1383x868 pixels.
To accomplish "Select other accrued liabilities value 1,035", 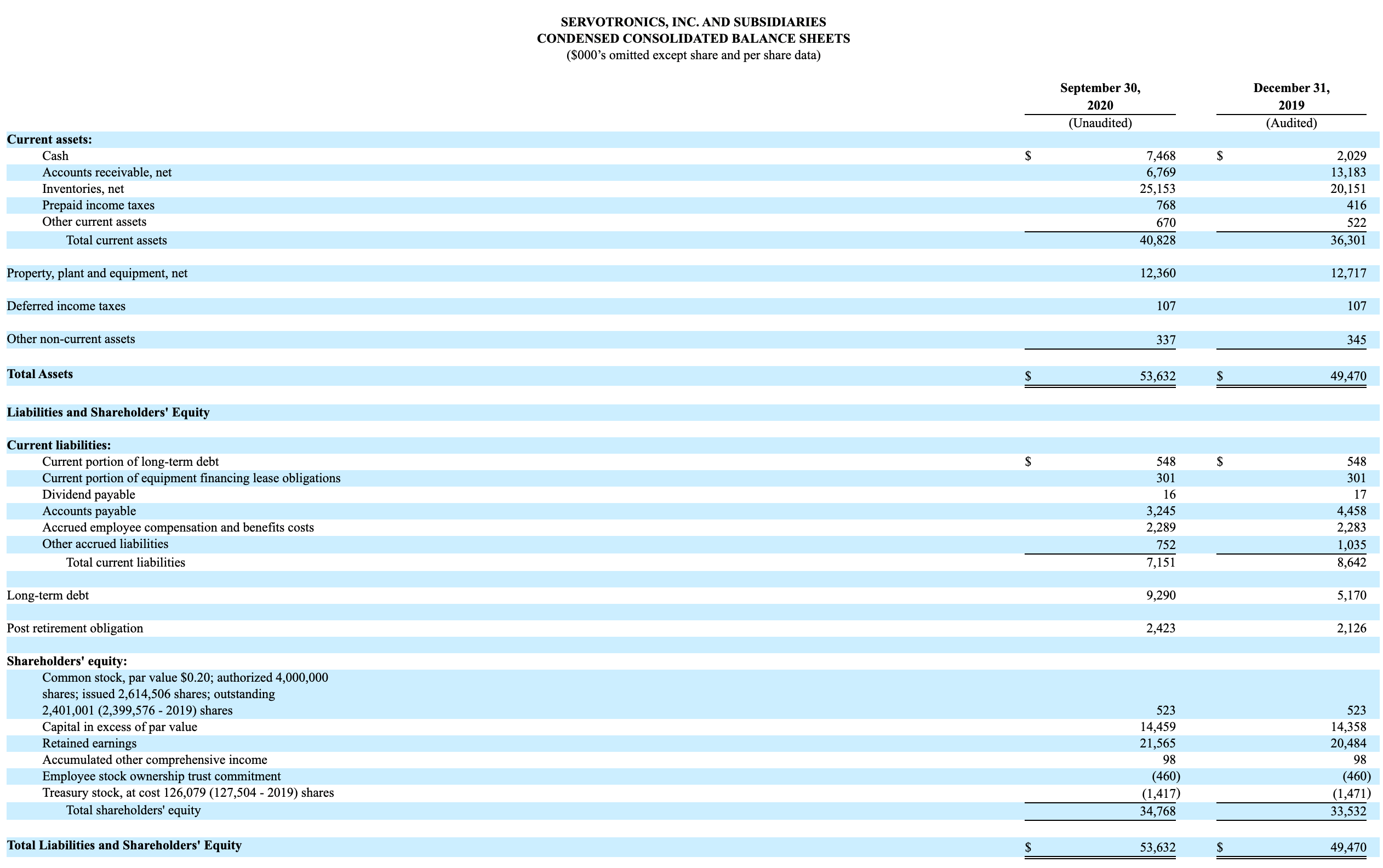I will point(1351,545).
